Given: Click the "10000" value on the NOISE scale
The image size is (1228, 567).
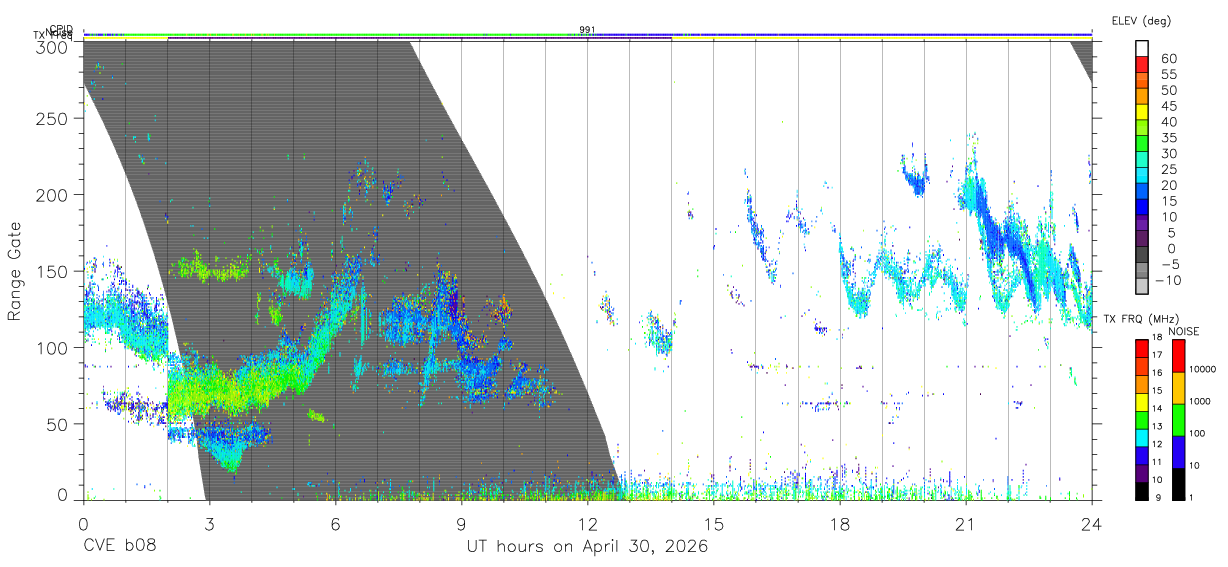Looking at the screenshot, I should 1202,369.
